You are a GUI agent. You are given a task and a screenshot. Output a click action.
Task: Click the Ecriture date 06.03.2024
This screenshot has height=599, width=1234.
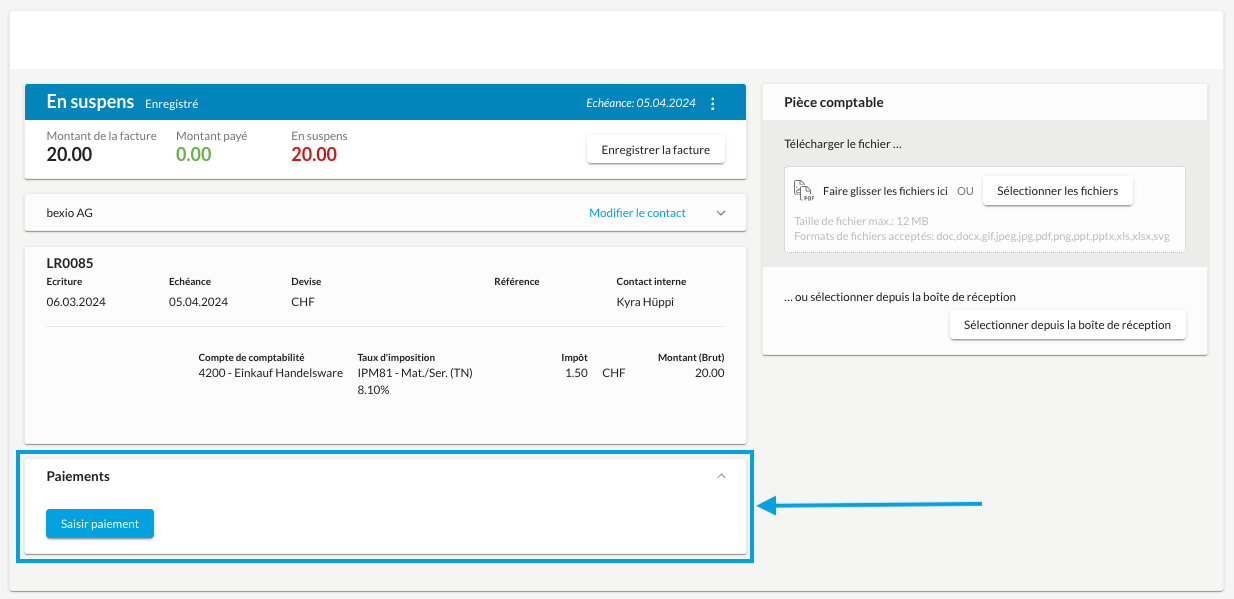pyautogui.click(x=76, y=302)
